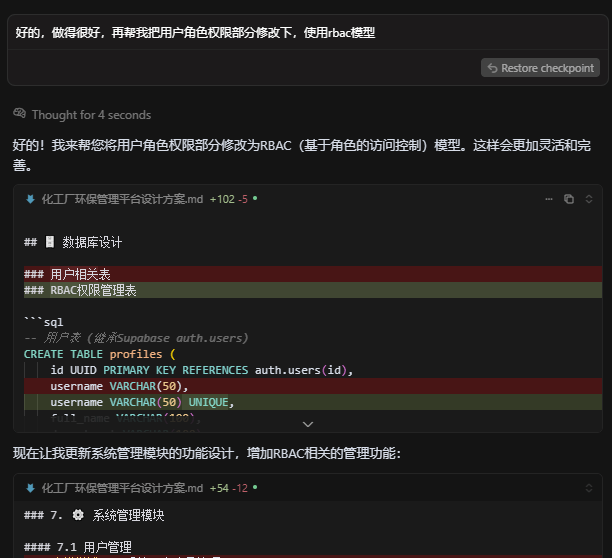Open the first 化工厂环保管理平台设计方案.md file link
The image size is (612, 558).
[x=122, y=199]
